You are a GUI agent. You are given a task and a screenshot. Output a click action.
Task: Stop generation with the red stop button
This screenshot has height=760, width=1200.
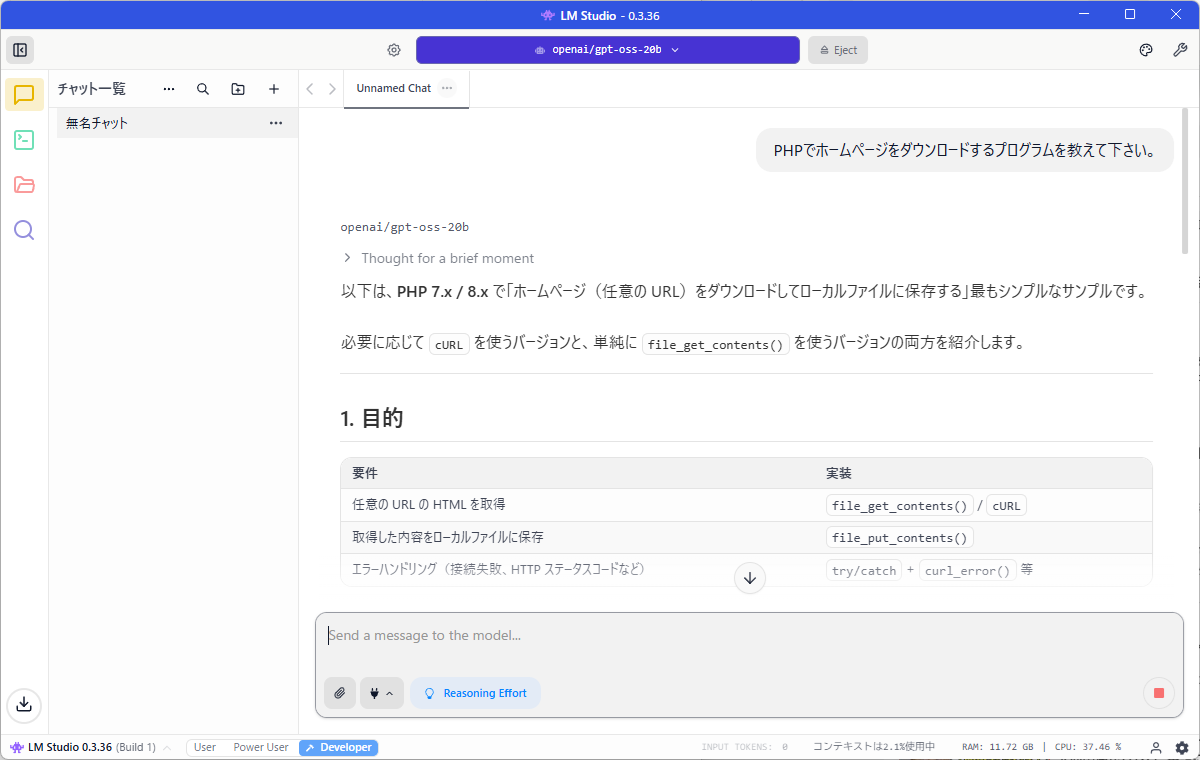point(1158,693)
